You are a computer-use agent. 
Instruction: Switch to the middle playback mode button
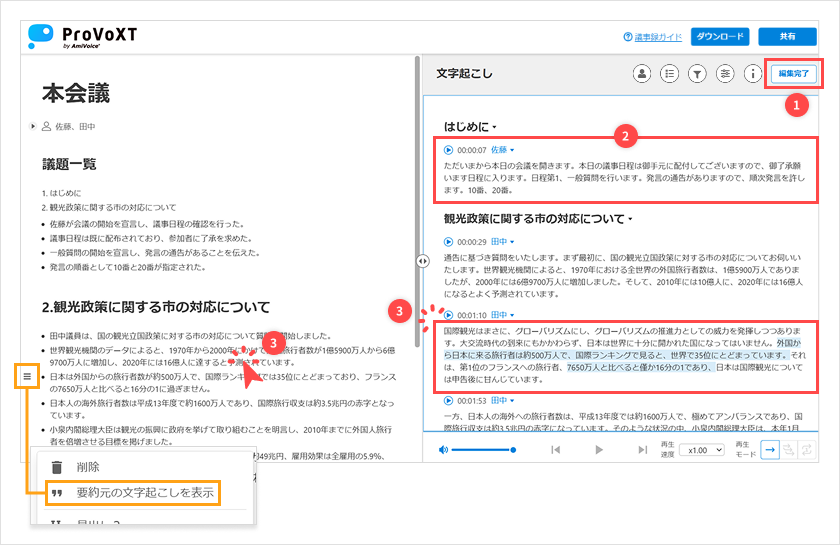(790, 450)
